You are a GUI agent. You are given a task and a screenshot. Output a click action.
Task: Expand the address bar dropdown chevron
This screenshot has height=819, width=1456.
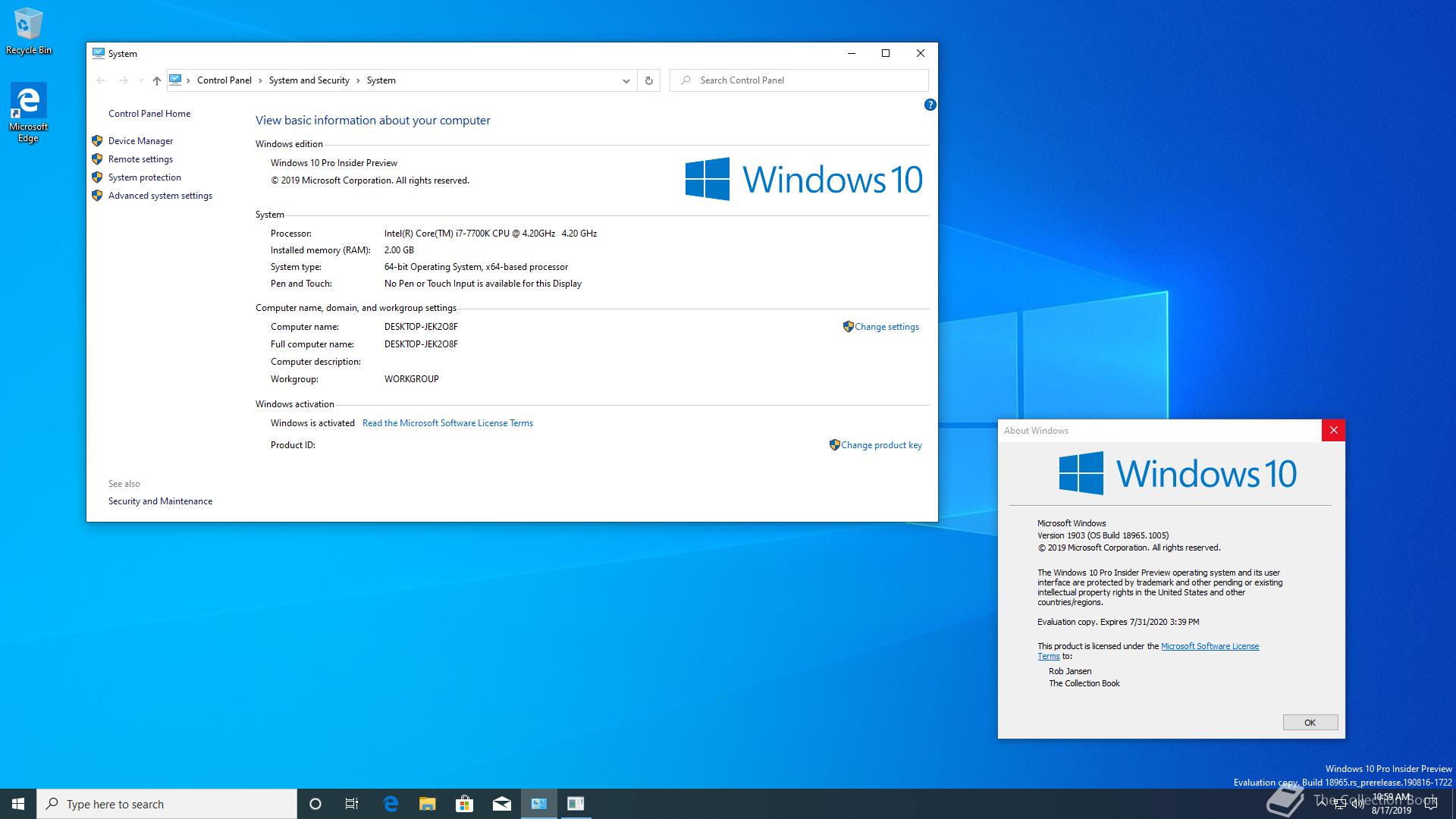pos(626,80)
